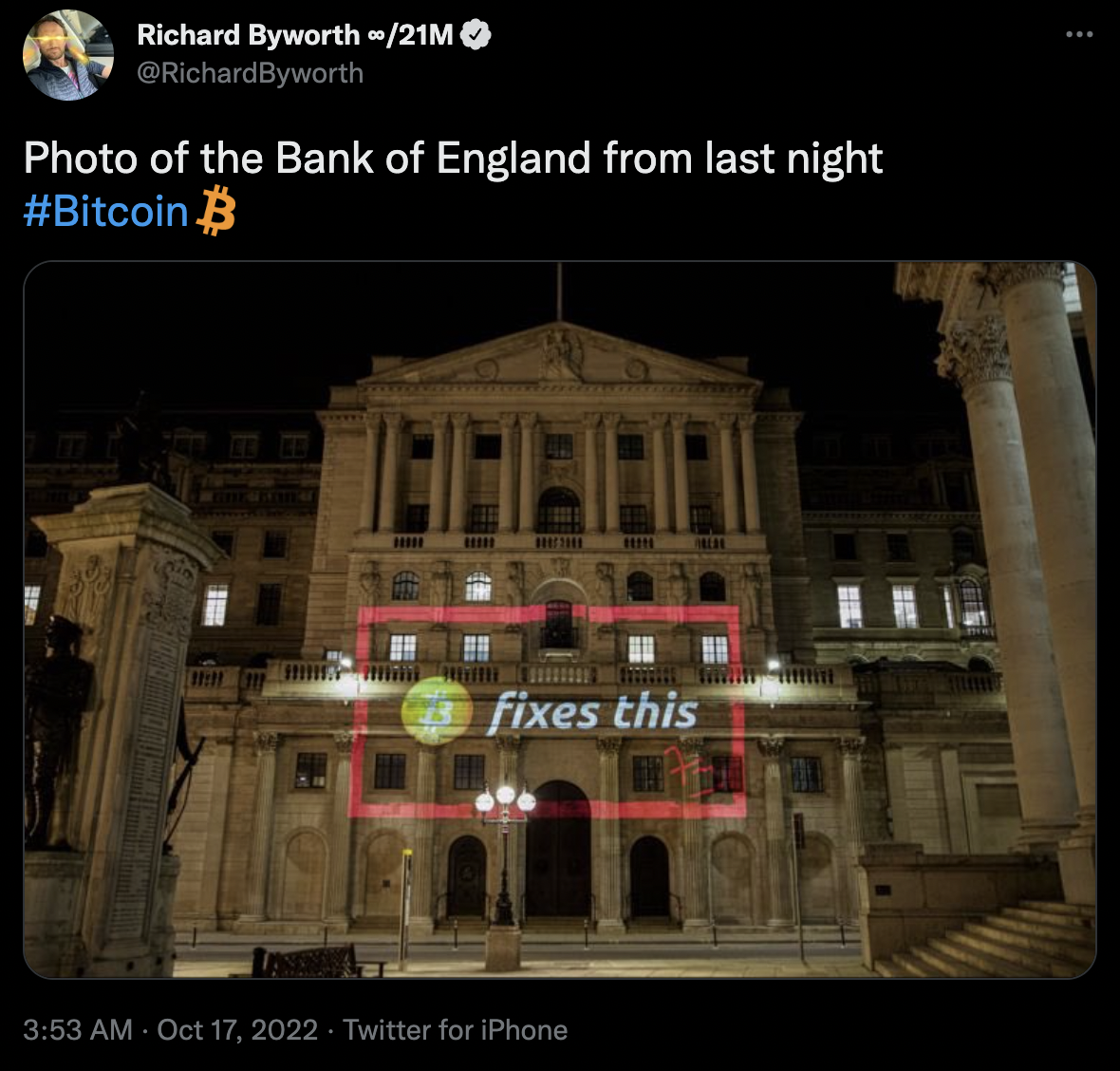The width and height of the screenshot is (1120, 1071).
Task: Open the three-dot more options menu
Action: [x=1079, y=33]
